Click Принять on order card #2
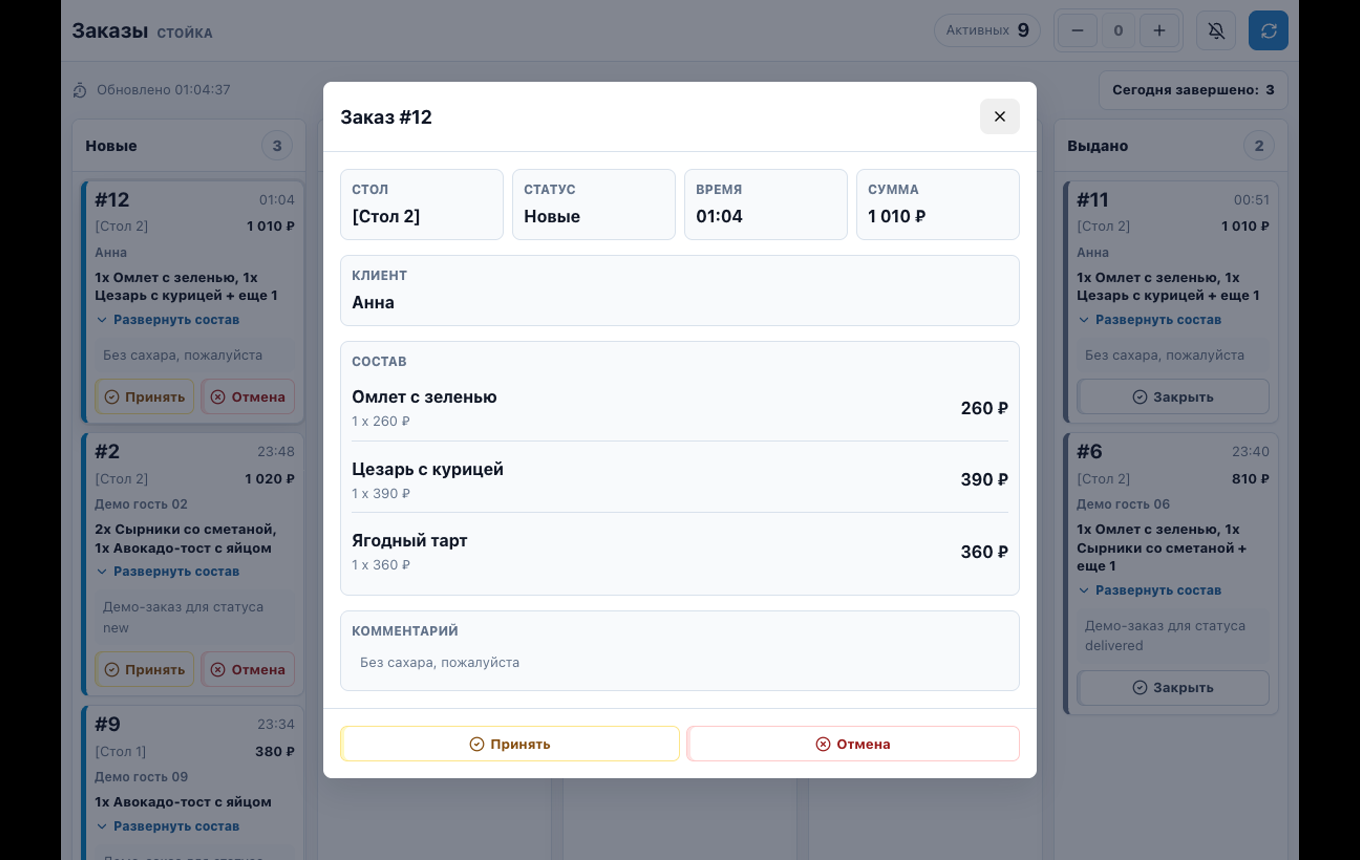1360x860 pixels. pyautogui.click(x=145, y=670)
